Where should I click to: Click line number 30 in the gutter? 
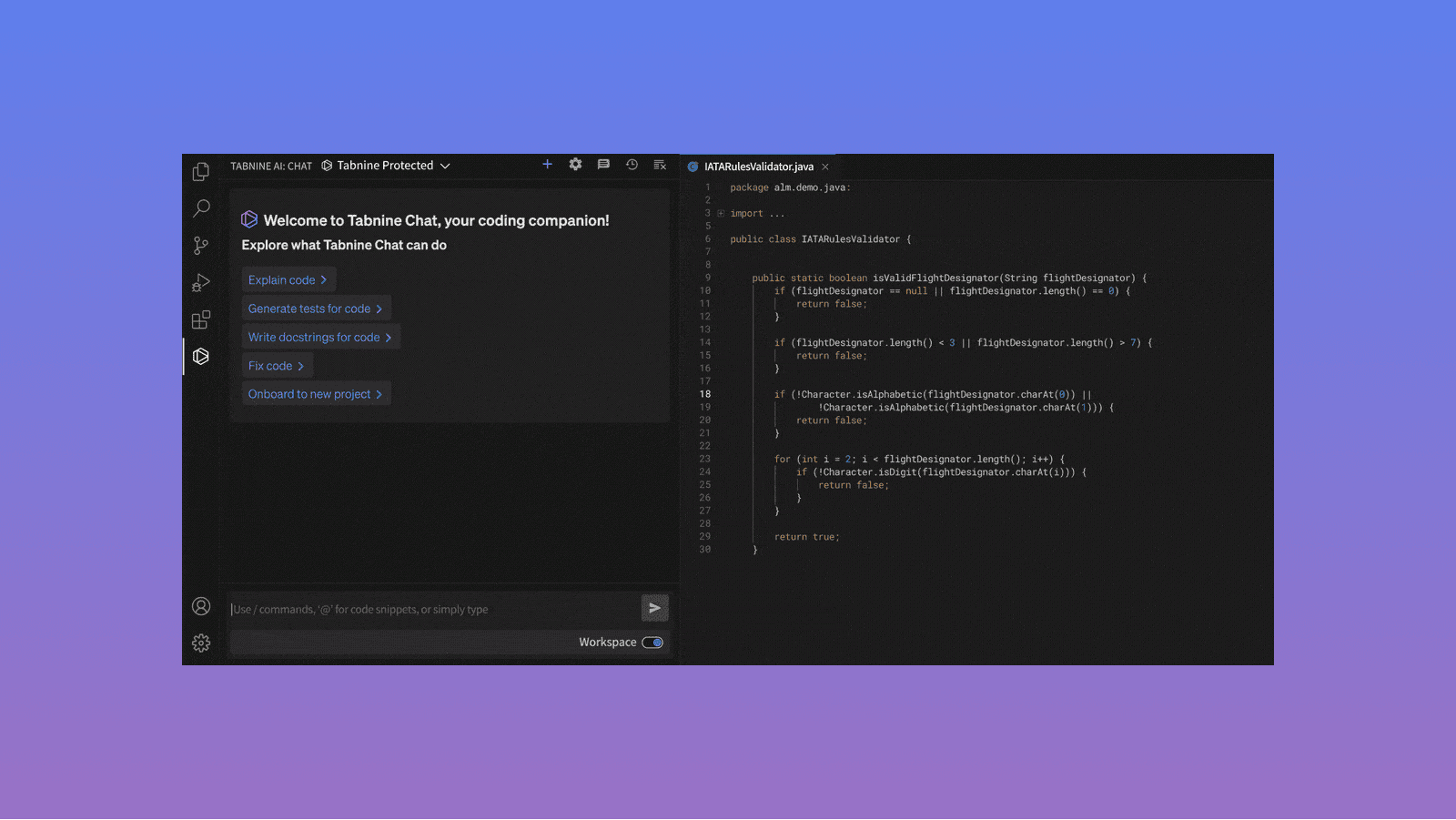pos(705,550)
